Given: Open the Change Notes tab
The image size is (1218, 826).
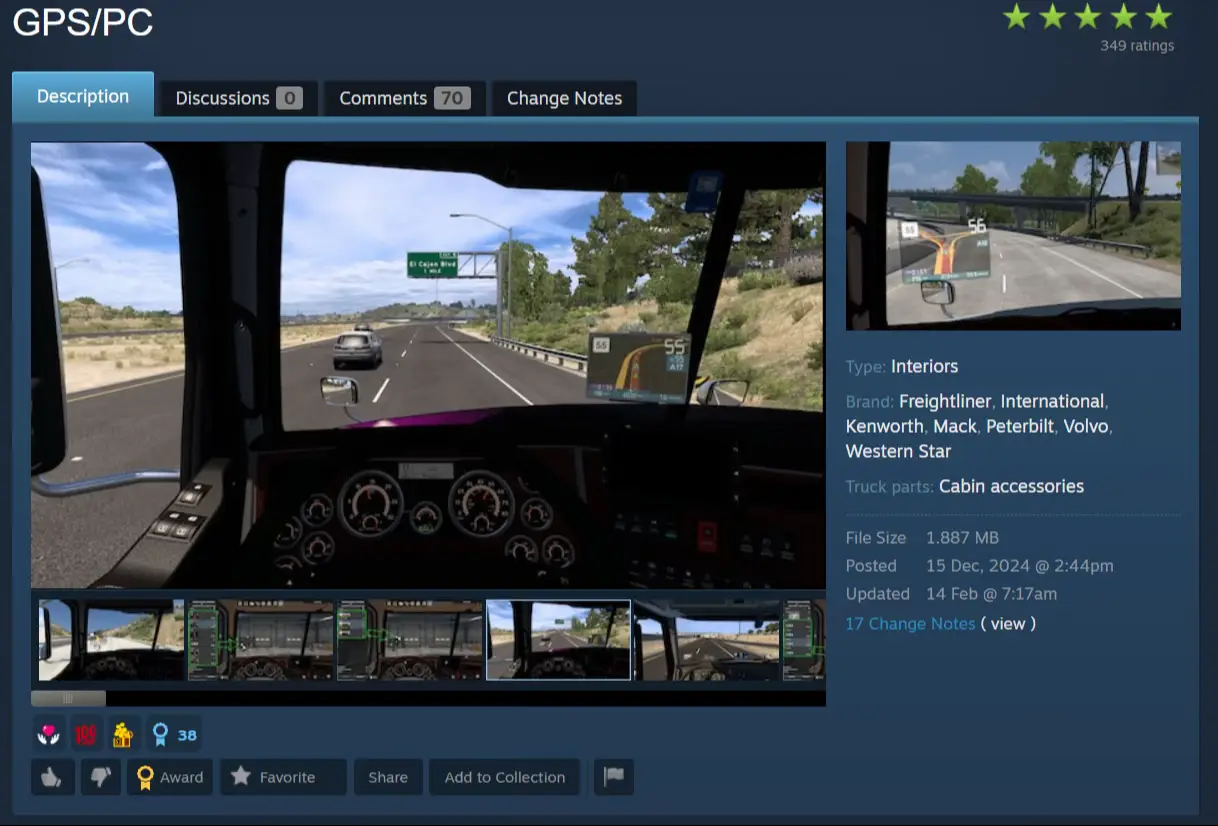Looking at the screenshot, I should tap(564, 98).
